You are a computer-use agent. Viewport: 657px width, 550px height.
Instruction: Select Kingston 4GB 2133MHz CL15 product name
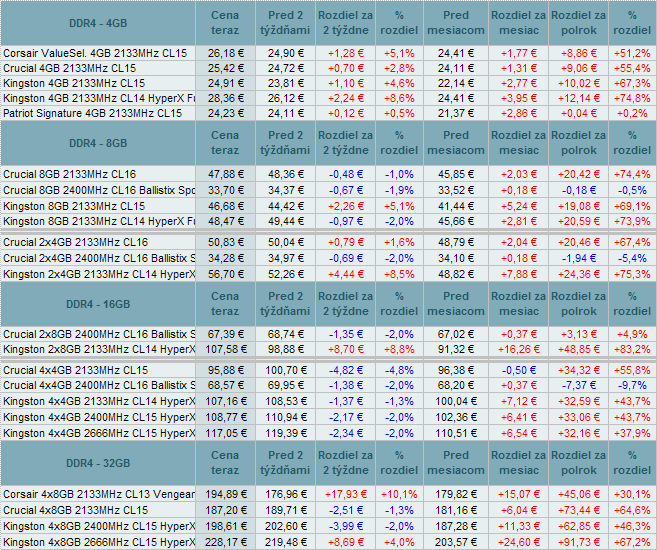(x=74, y=83)
